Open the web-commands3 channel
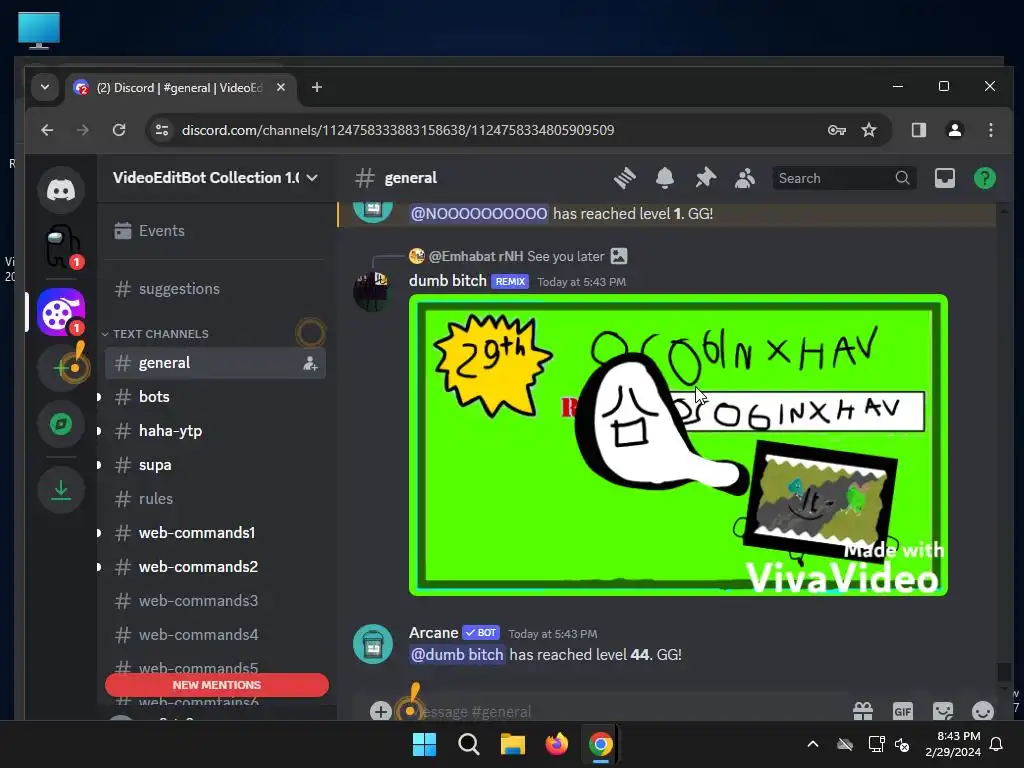 [216, 601]
